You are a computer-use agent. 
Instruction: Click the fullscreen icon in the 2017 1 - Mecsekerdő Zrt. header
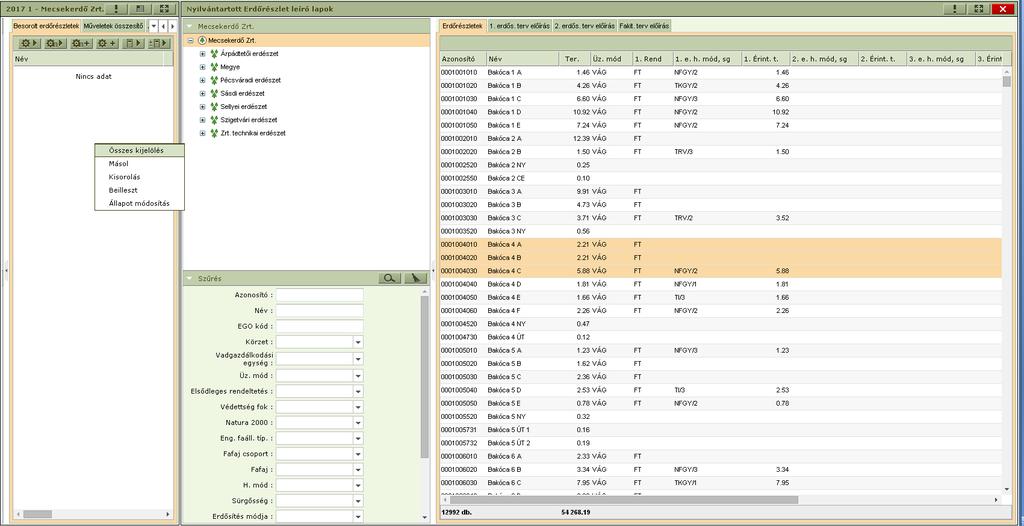point(165,8)
